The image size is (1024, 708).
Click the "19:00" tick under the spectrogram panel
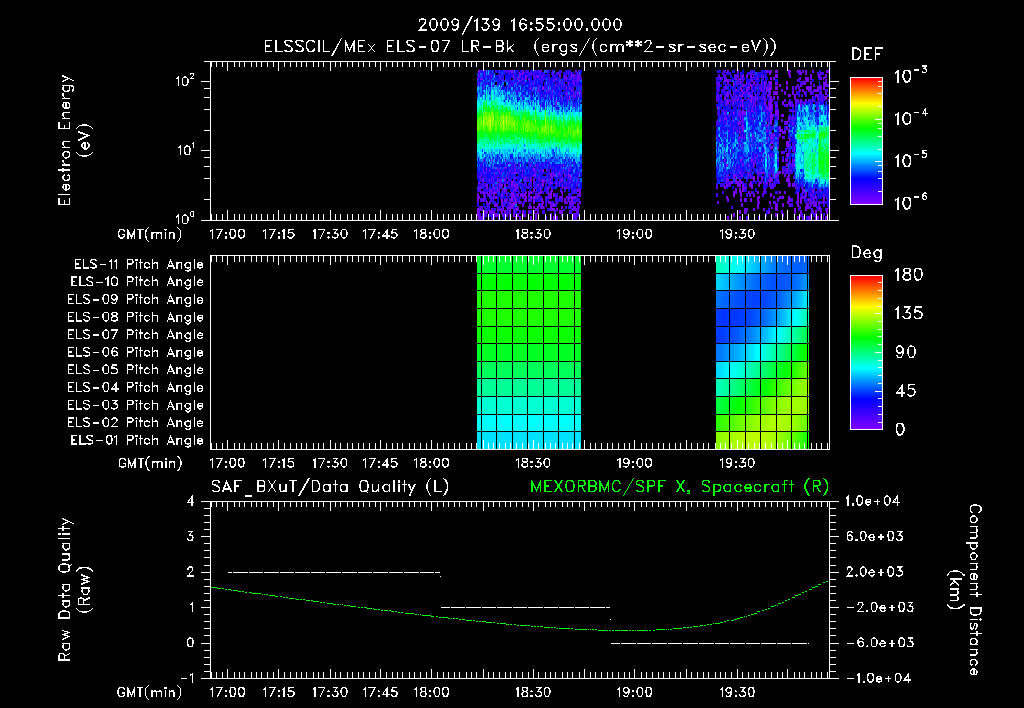point(634,234)
